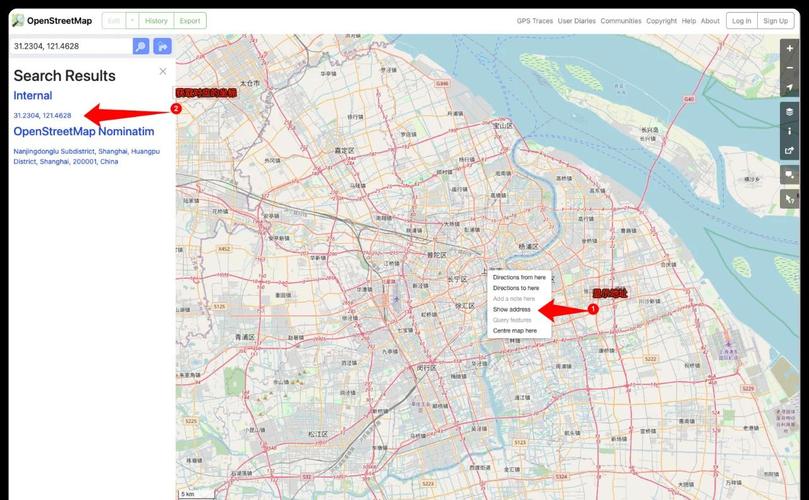Image resolution: width=809 pixels, height=500 pixels.
Task: Click the OpenStreetMap logo
Action: (50, 20)
